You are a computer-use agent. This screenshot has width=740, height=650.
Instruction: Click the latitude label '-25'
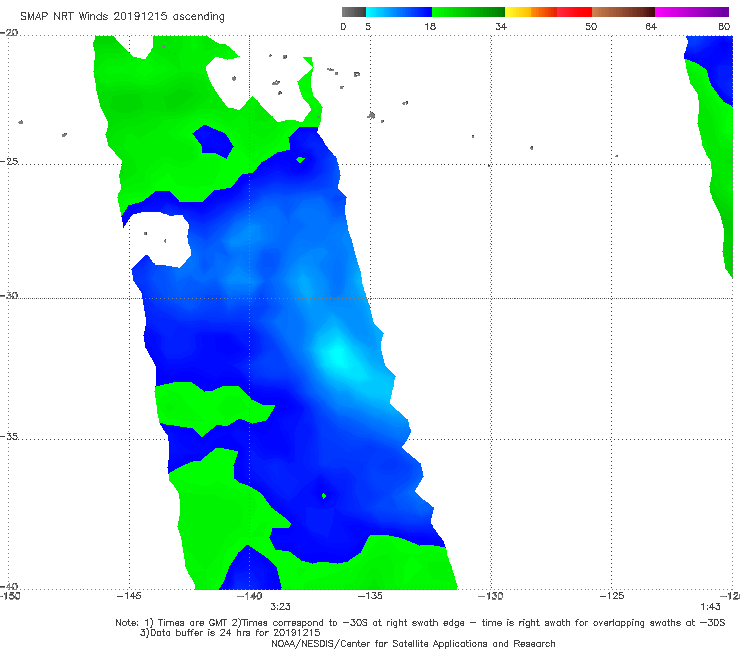[x=9, y=161]
